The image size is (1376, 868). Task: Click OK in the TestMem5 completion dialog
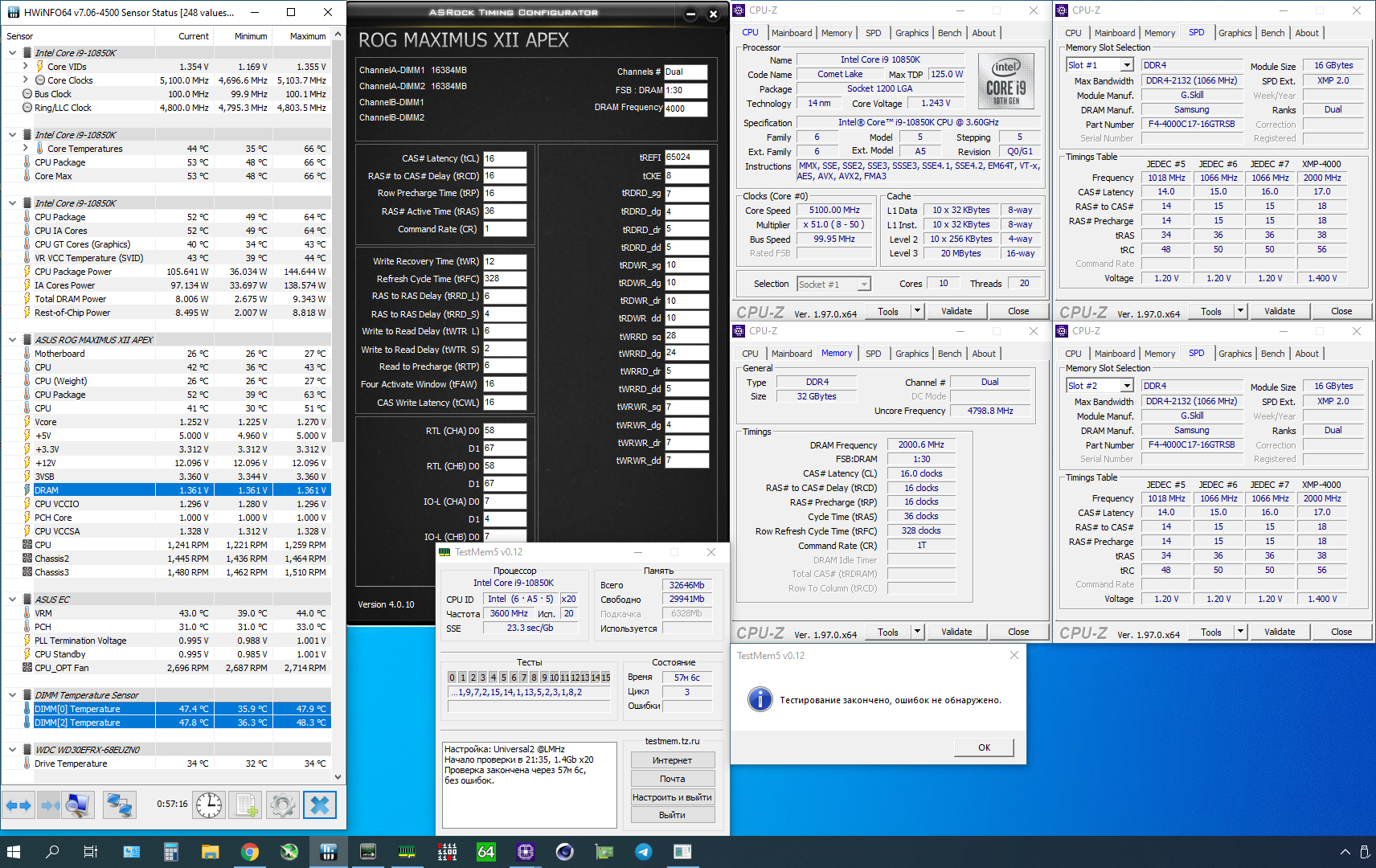click(x=984, y=747)
